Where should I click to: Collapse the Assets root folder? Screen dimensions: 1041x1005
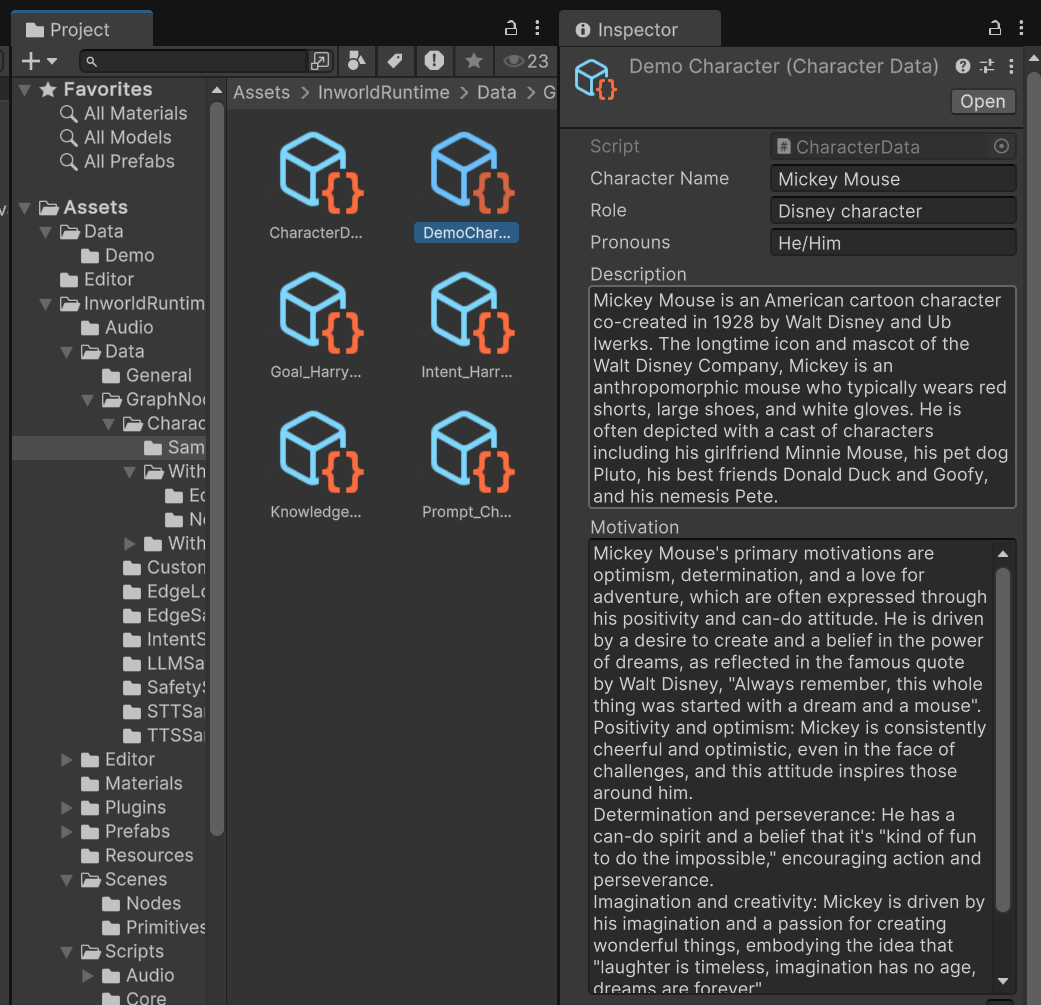[x=23, y=208]
